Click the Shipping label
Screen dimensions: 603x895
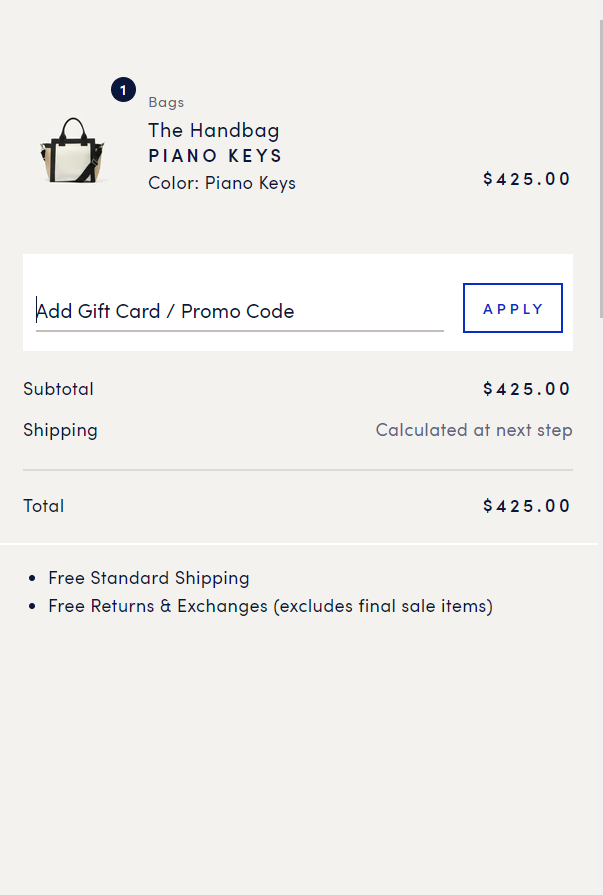pyautogui.click(x=60, y=430)
